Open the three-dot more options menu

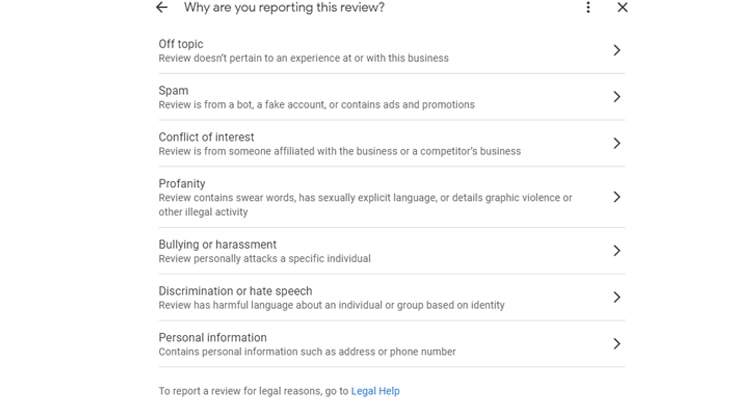[x=588, y=8]
